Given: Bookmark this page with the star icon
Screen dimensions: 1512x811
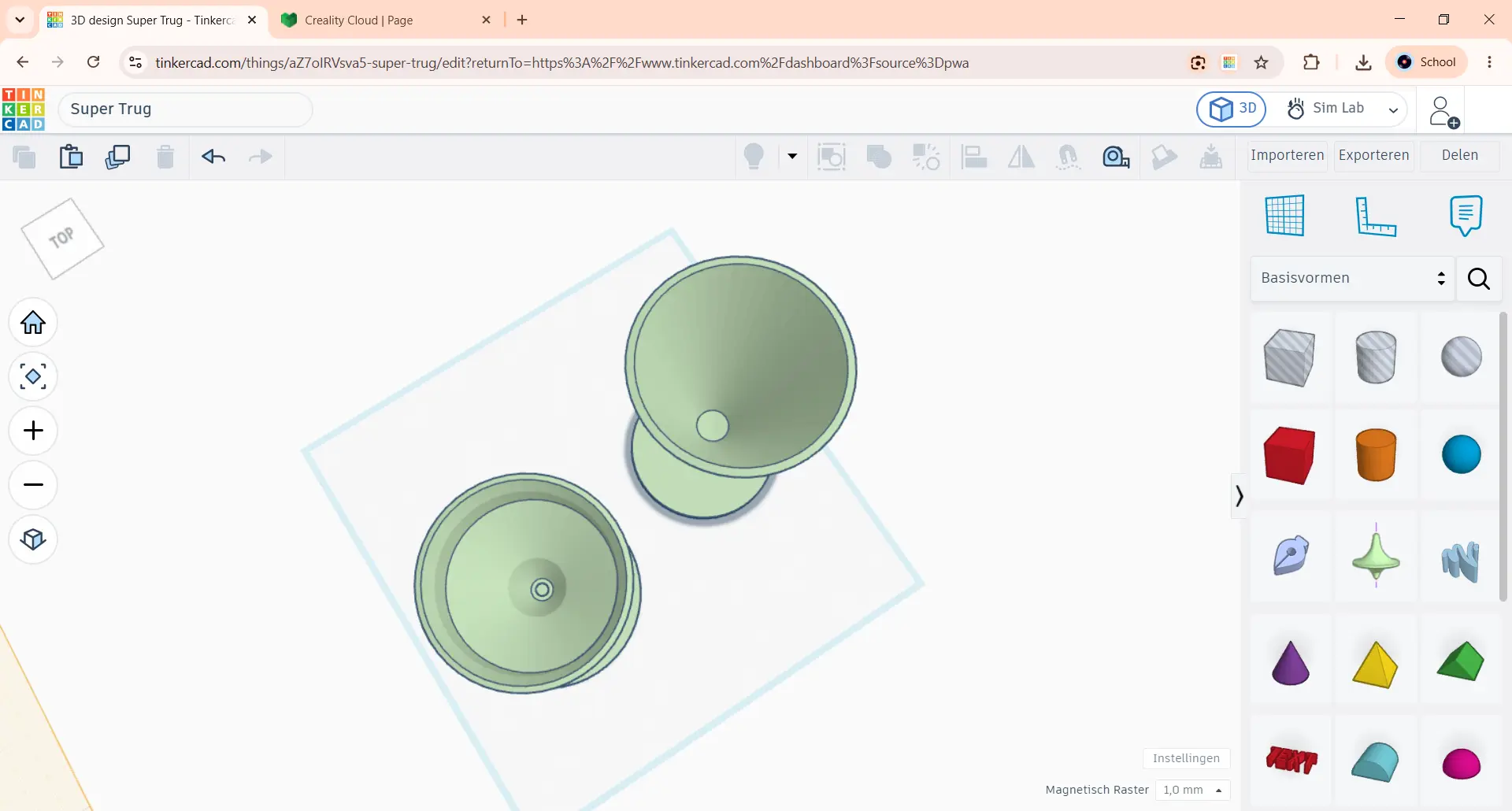Looking at the screenshot, I should [1262, 63].
